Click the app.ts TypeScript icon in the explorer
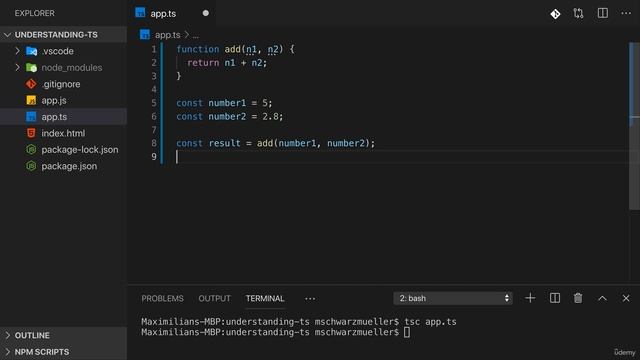This screenshot has width=640, height=360. coord(31,116)
